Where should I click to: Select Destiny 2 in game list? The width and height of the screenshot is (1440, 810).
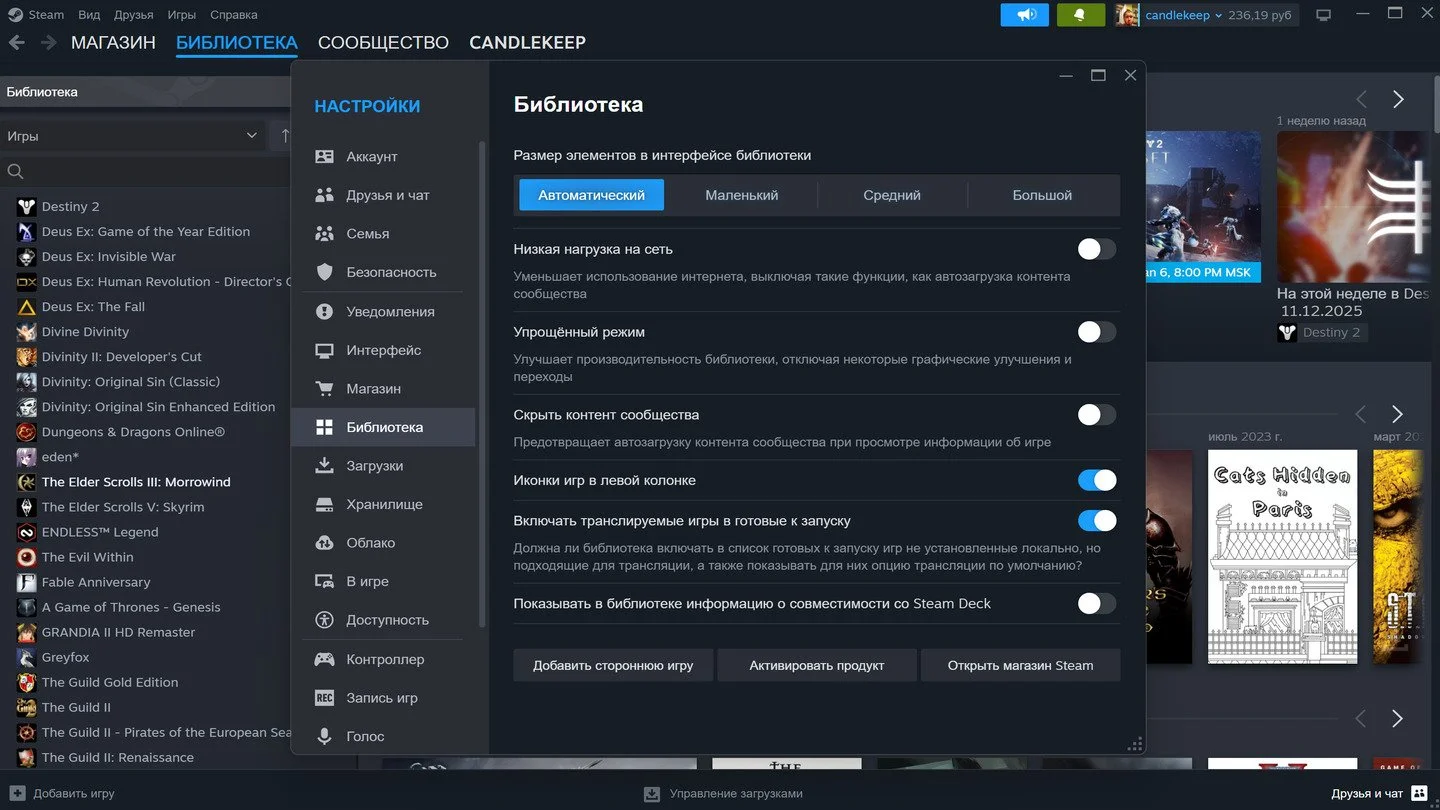click(70, 206)
